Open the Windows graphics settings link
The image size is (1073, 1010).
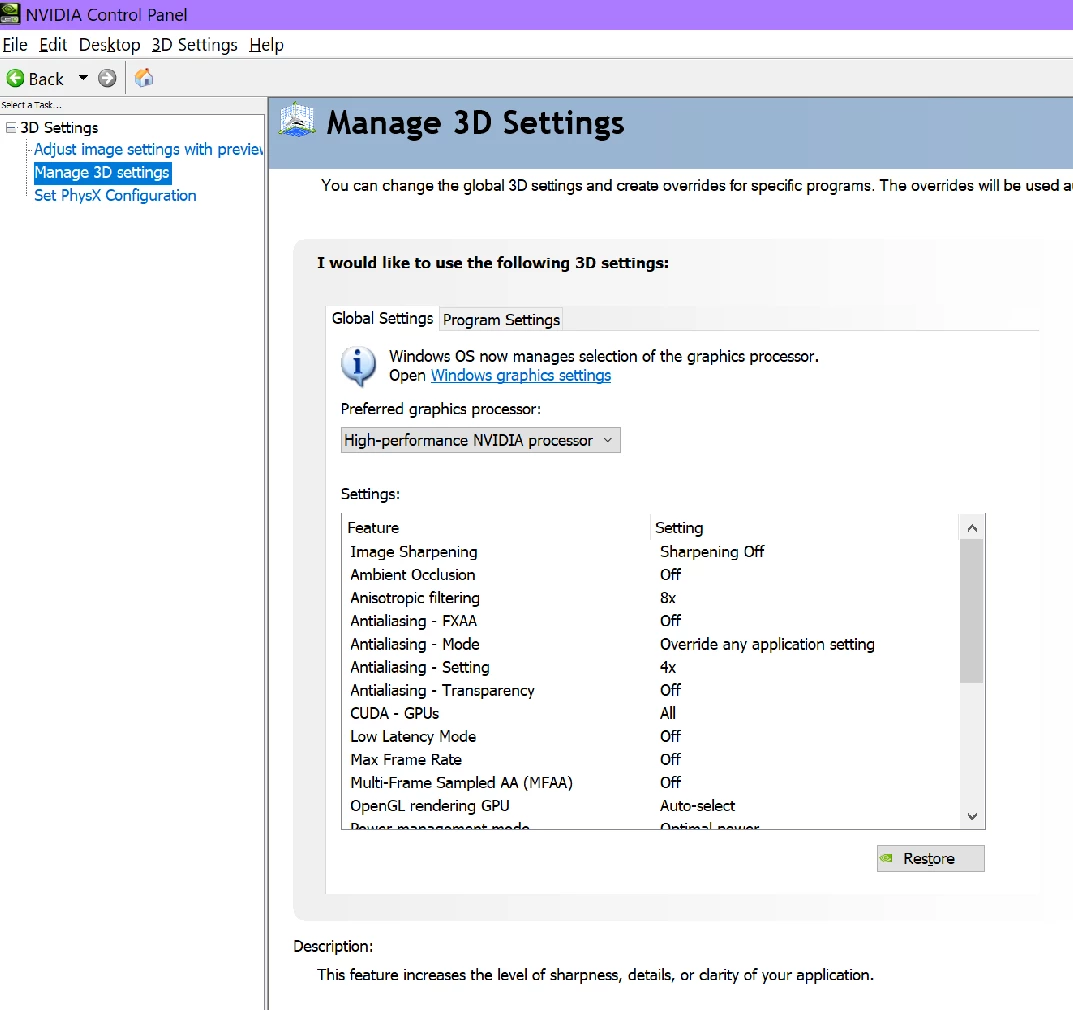tap(521, 376)
